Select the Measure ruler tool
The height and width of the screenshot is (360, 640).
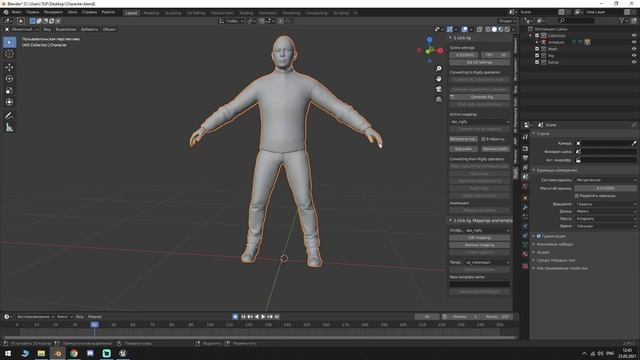[x=9, y=128]
